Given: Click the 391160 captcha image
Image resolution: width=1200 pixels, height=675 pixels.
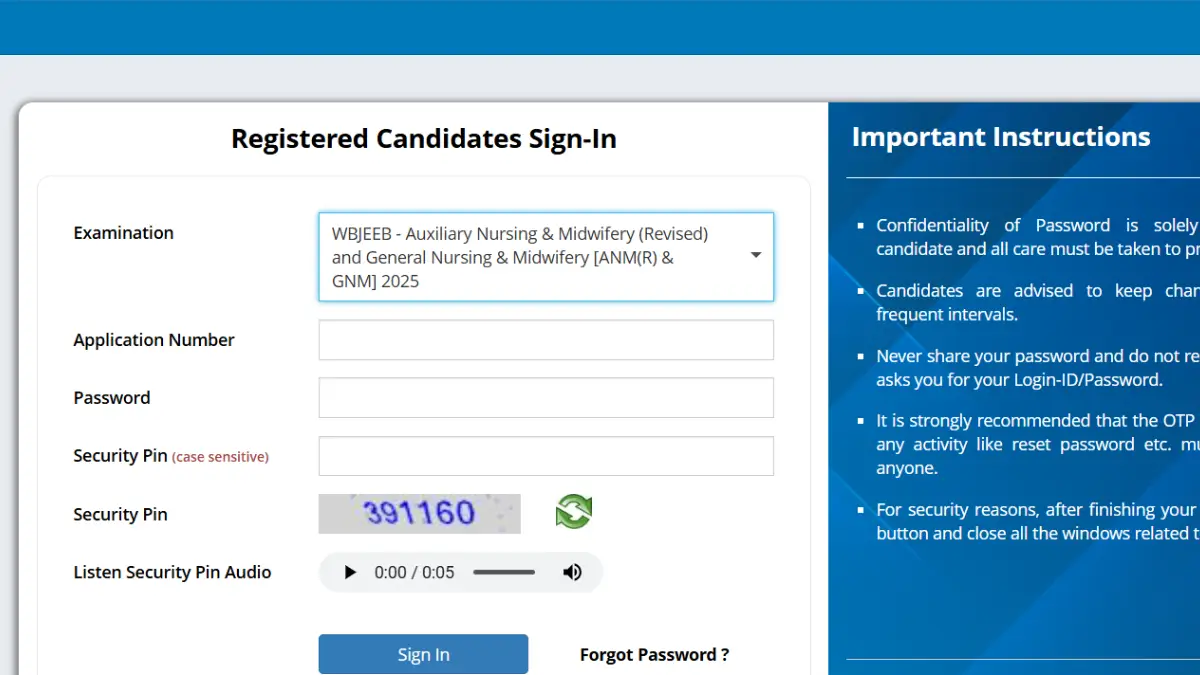Looking at the screenshot, I should click(419, 514).
